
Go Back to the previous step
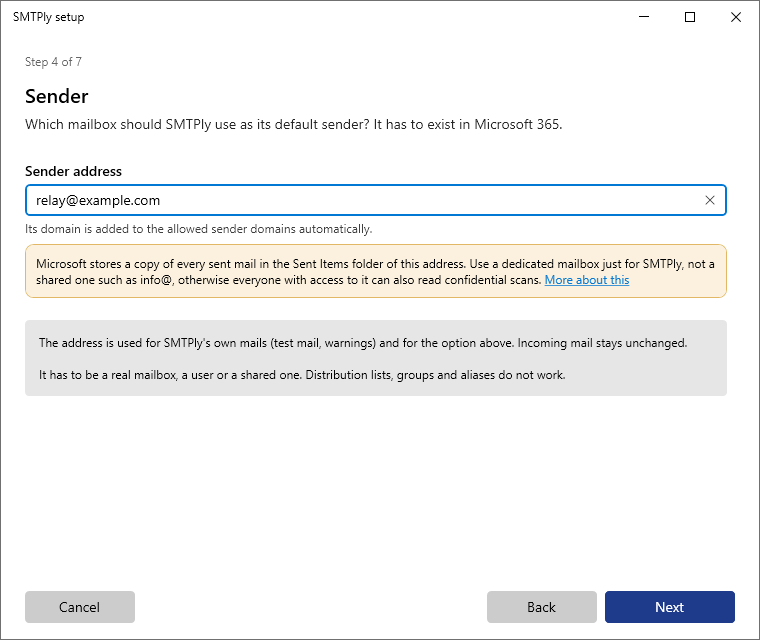(541, 607)
